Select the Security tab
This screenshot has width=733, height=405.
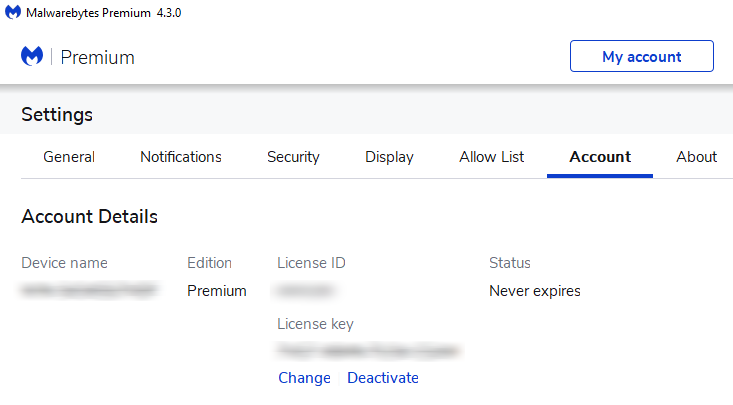coord(293,157)
